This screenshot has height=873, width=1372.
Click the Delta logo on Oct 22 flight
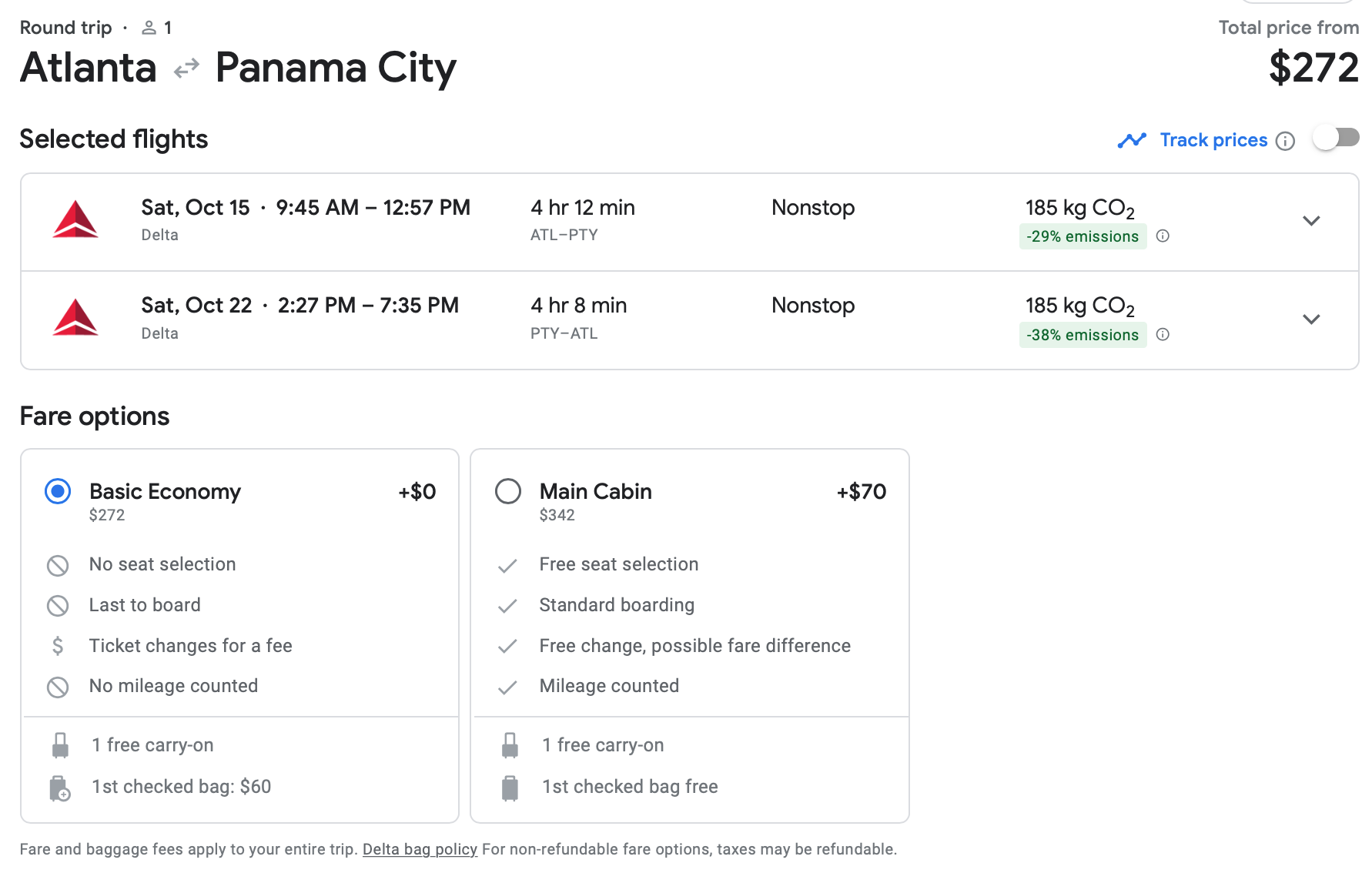[75, 318]
